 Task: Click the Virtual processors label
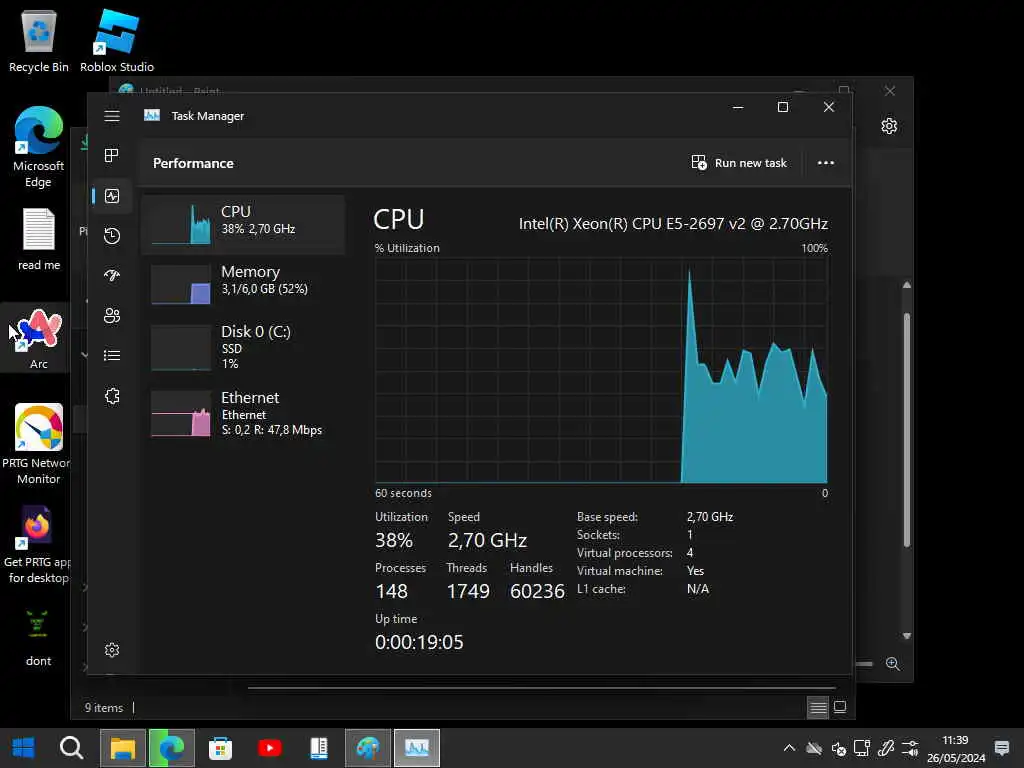[624, 553]
